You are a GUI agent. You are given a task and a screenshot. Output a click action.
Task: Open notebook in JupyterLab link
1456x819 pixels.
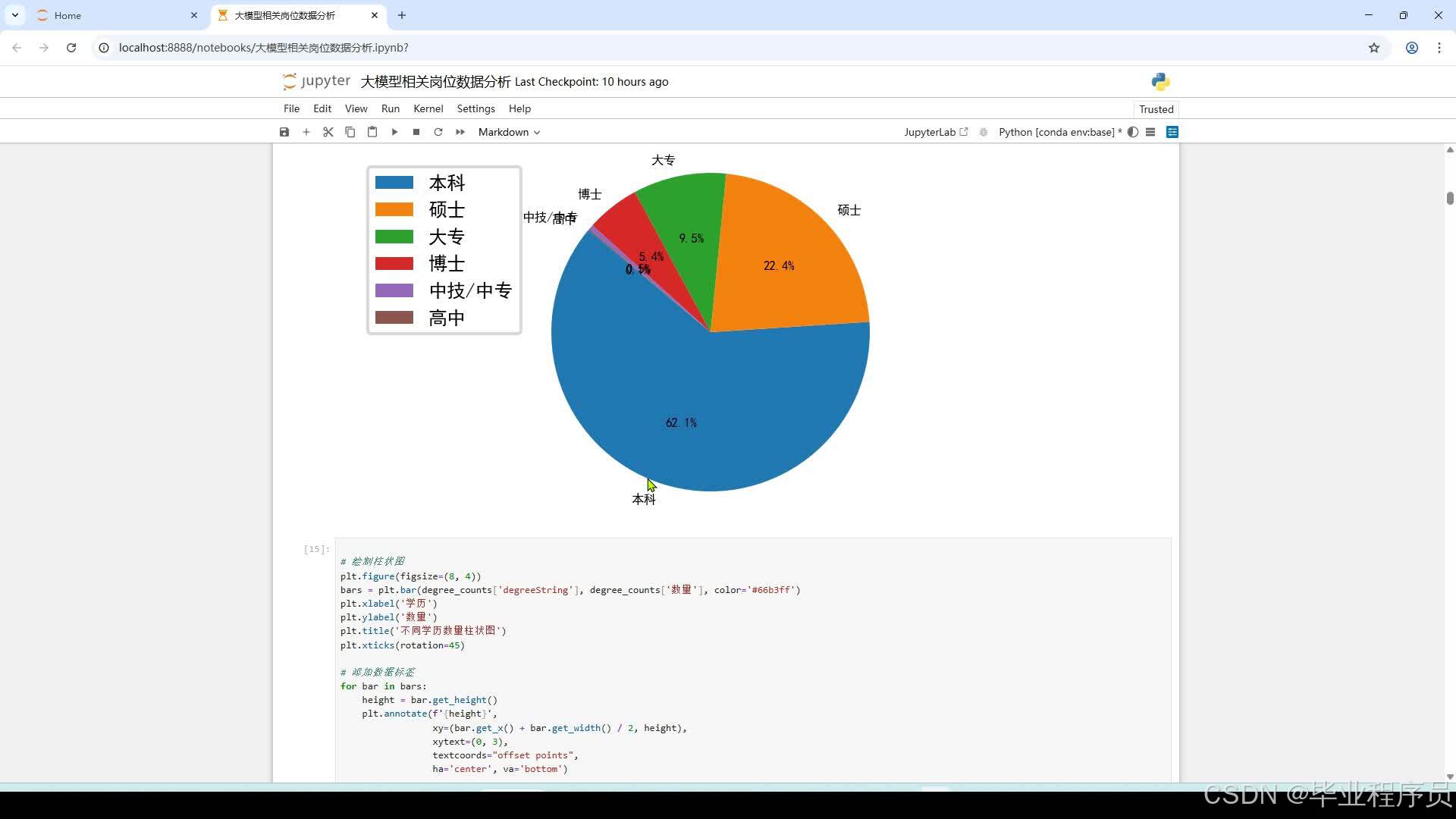pos(936,132)
